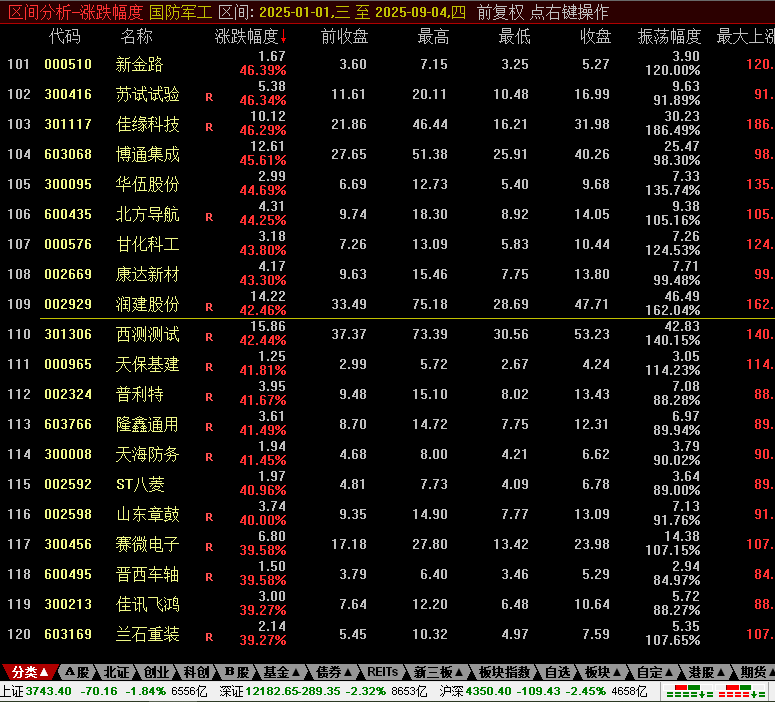Click the R marker of 润建股份
Image resolution: width=775 pixels, height=702 pixels.
209,307
